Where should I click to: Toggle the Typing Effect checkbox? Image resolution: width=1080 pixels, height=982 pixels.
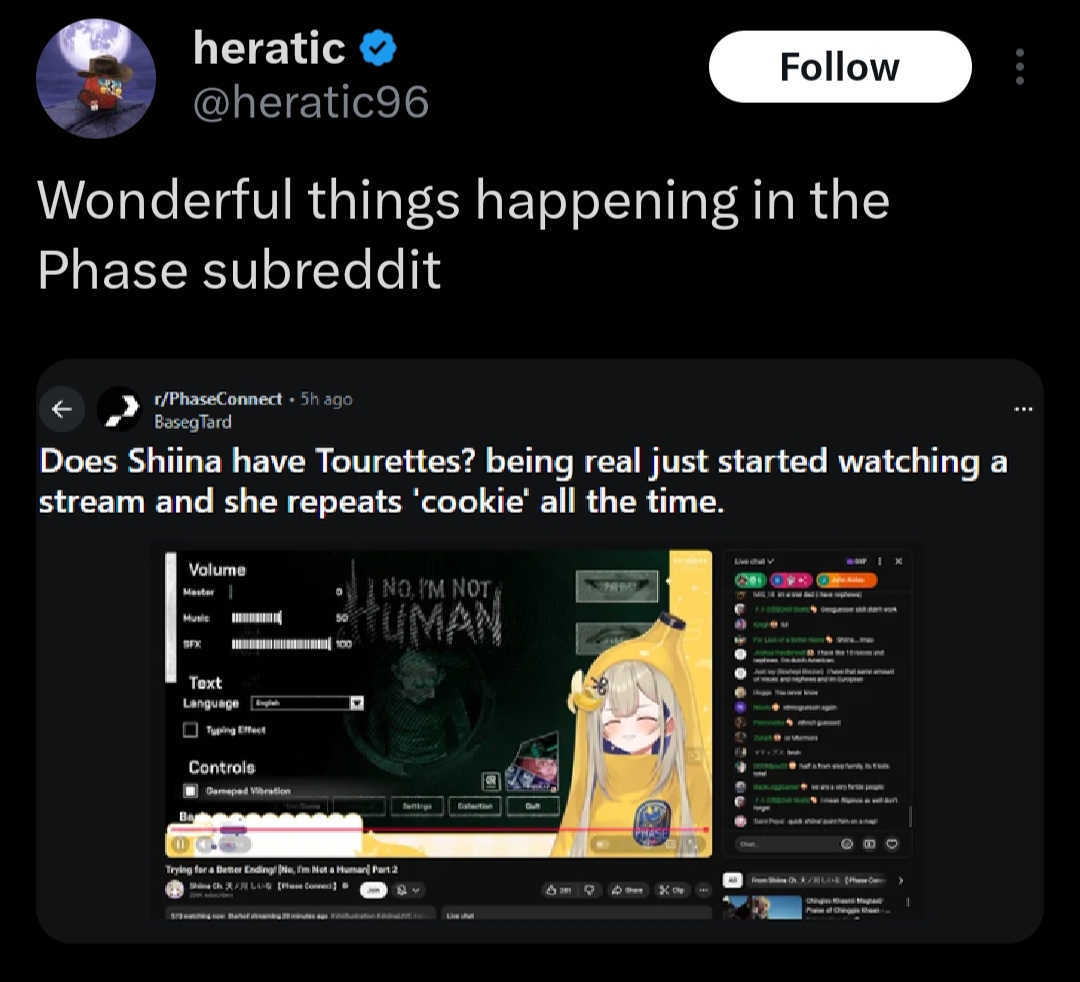191,729
